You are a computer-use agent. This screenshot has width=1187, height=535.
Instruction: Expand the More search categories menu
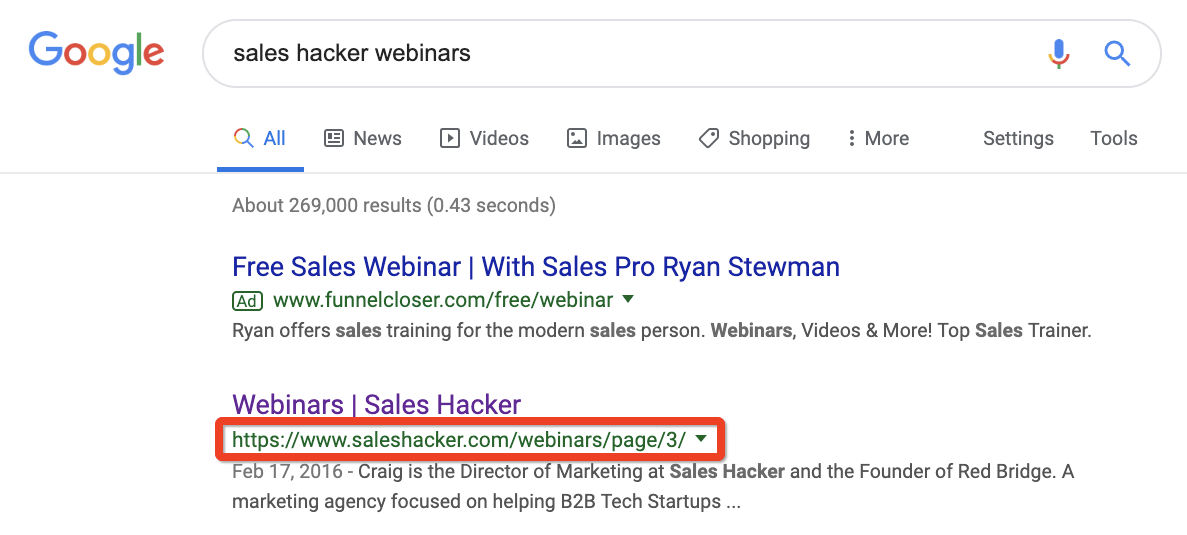click(x=877, y=139)
